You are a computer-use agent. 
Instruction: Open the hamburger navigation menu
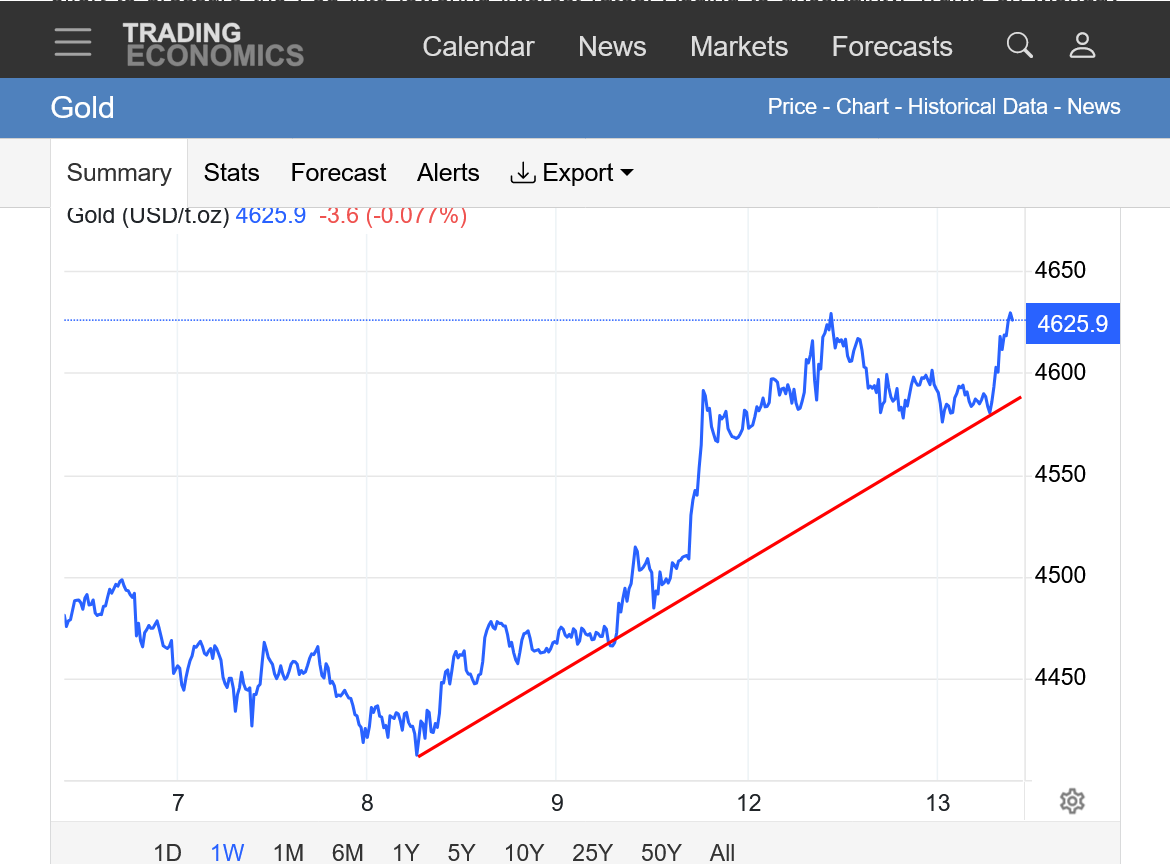tap(73, 43)
